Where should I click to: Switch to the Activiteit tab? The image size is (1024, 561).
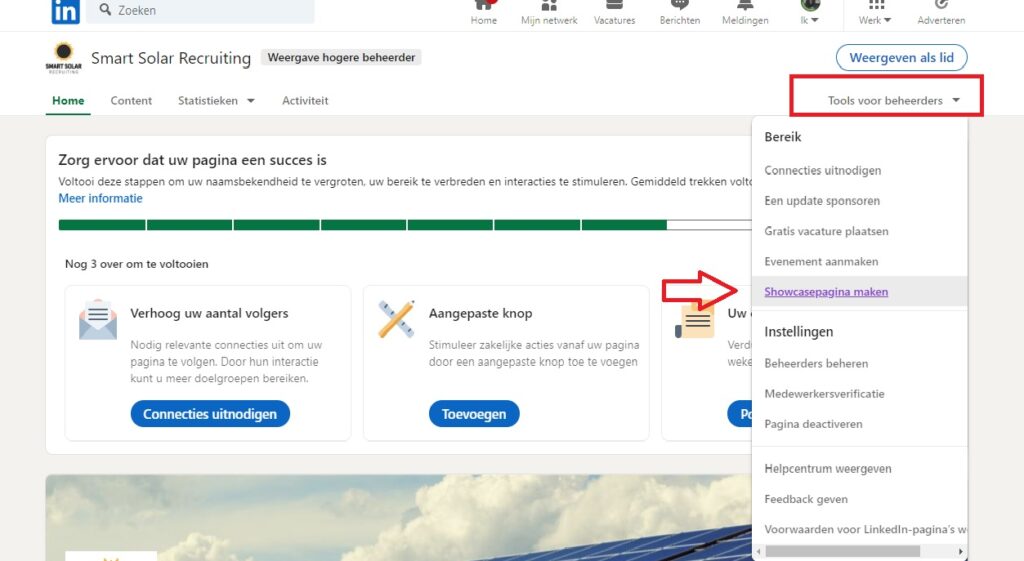point(305,101)
